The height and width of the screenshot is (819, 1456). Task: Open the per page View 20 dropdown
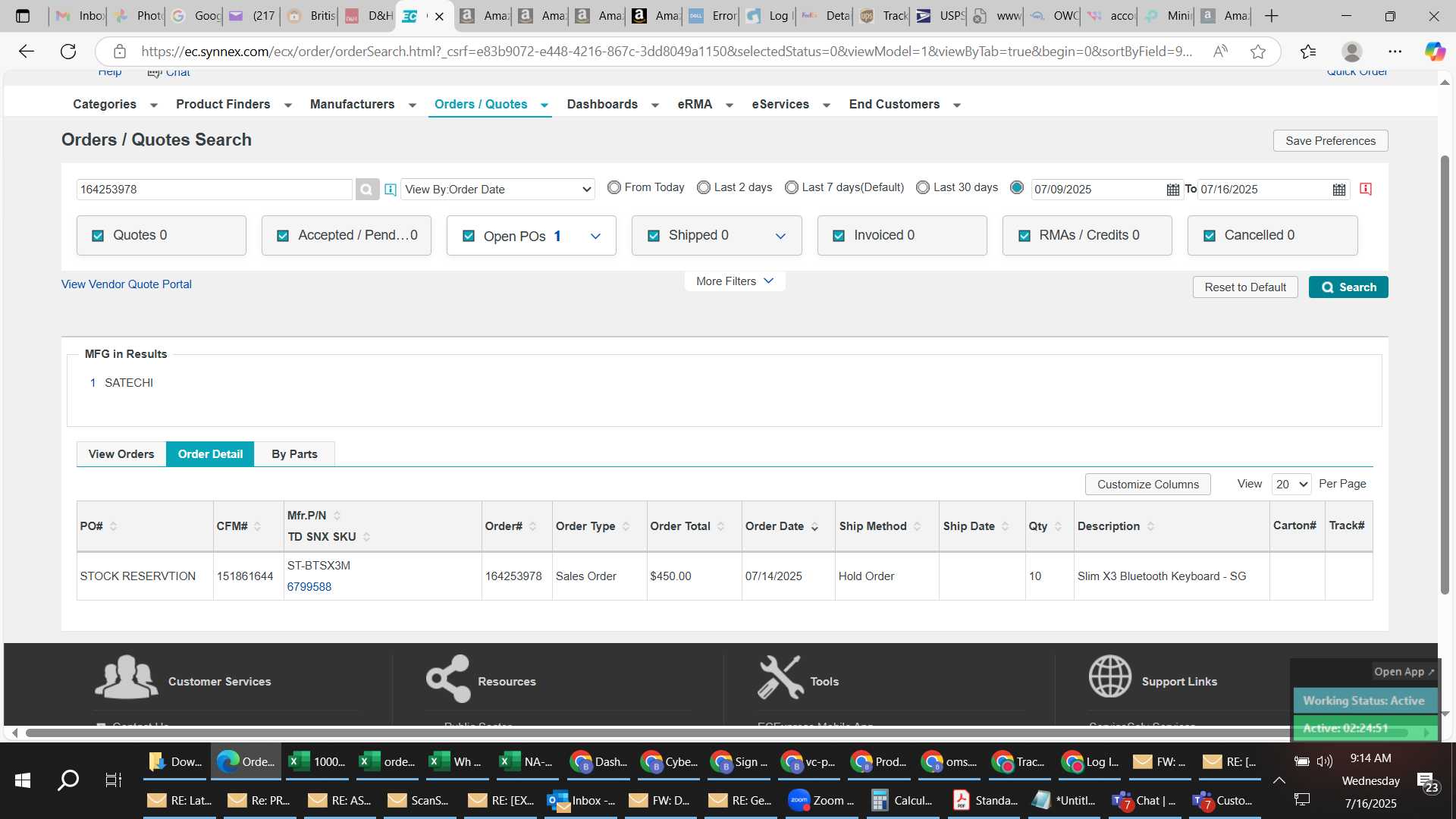point(1291,485)
